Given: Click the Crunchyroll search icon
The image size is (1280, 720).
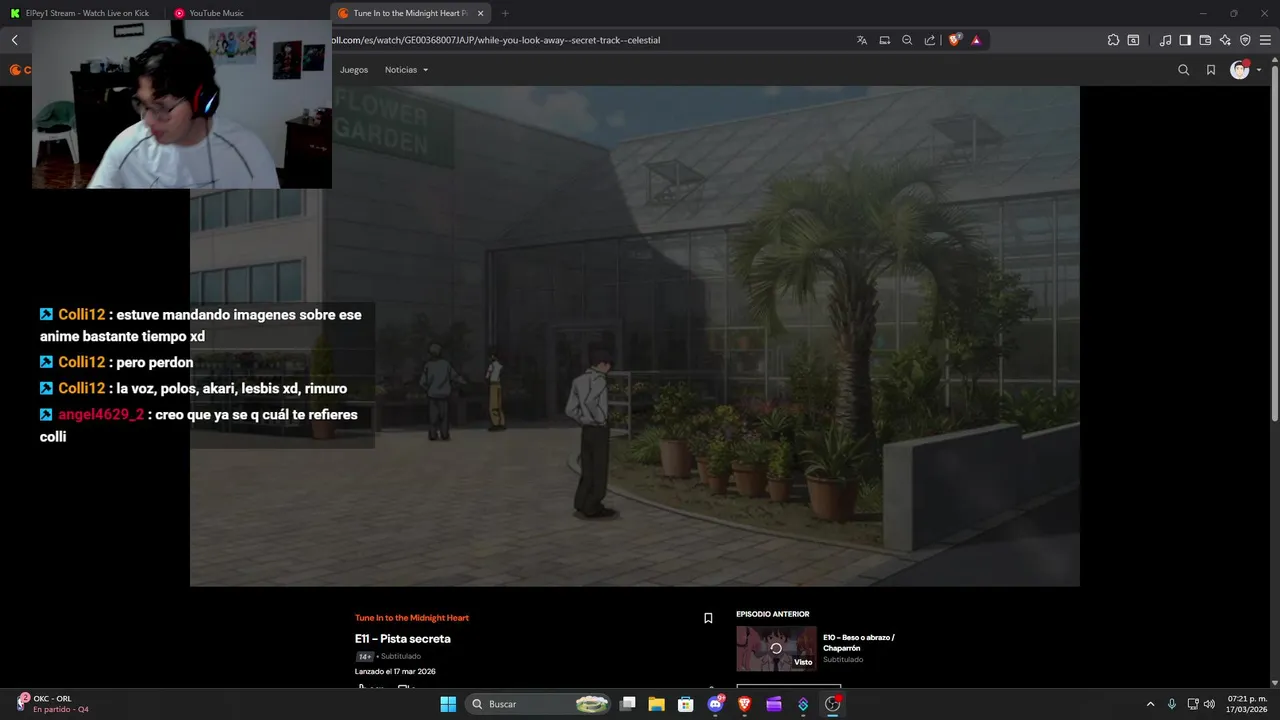Looking at the screenshot, I should [x=1184, y=70].
